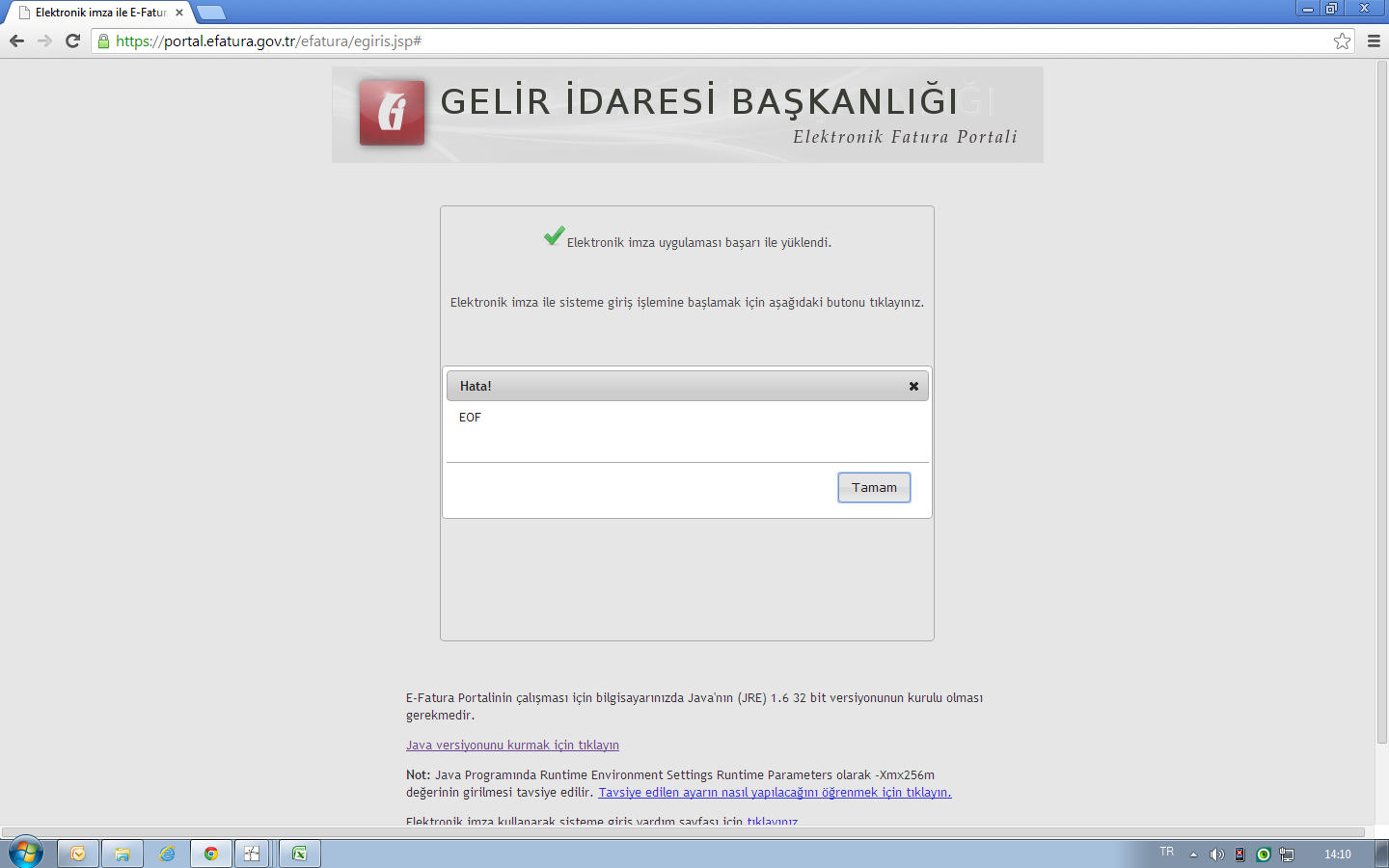
Task: Open the Chrome menu icon
Action: click(1374, 41)
